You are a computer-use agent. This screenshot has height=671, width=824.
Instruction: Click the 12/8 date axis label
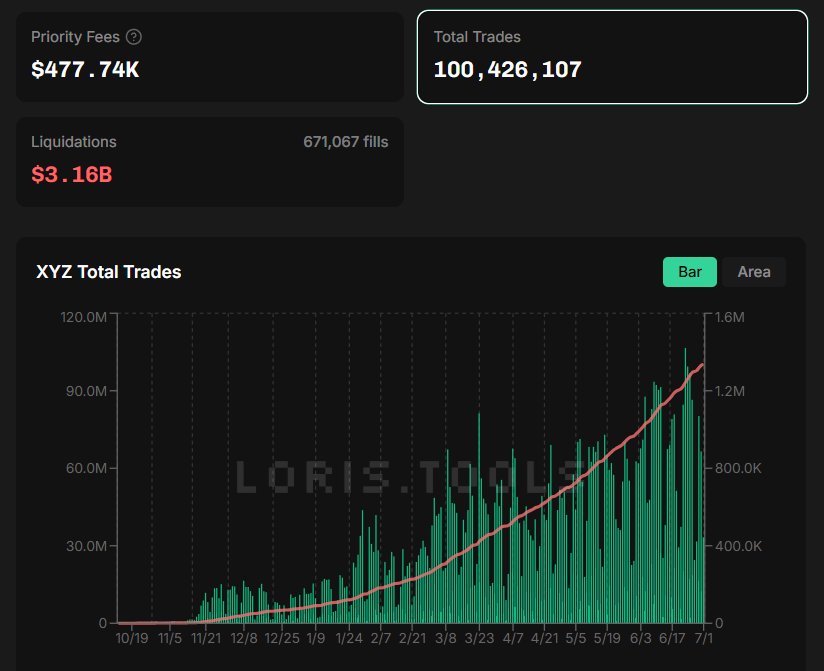pos(244,638)
